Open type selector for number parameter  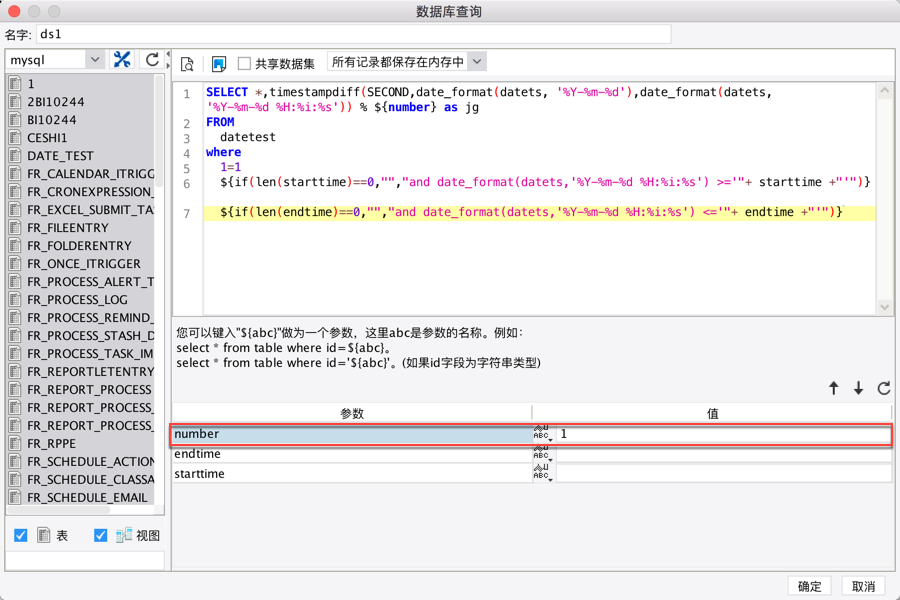tap(543, 433)
